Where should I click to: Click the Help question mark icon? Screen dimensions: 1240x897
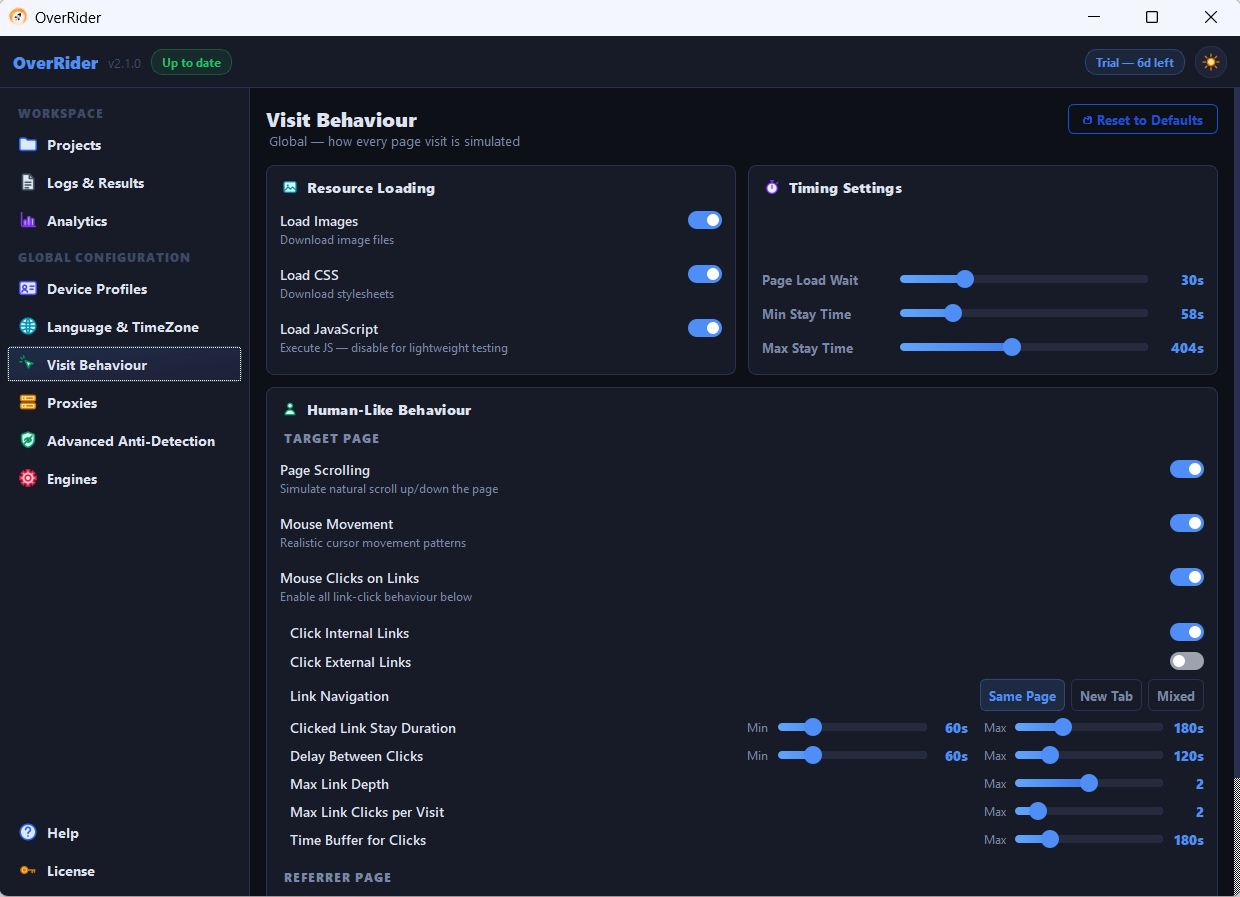click(x=28, y=833)
